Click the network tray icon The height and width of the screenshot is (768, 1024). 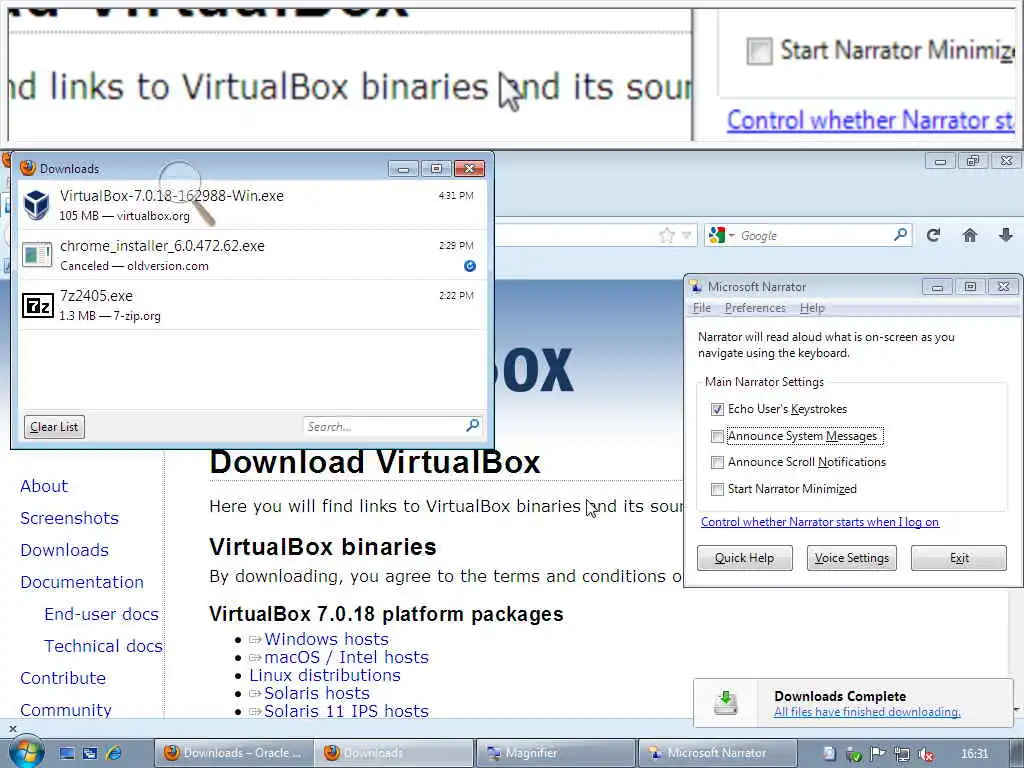click(x=902, y=754)
